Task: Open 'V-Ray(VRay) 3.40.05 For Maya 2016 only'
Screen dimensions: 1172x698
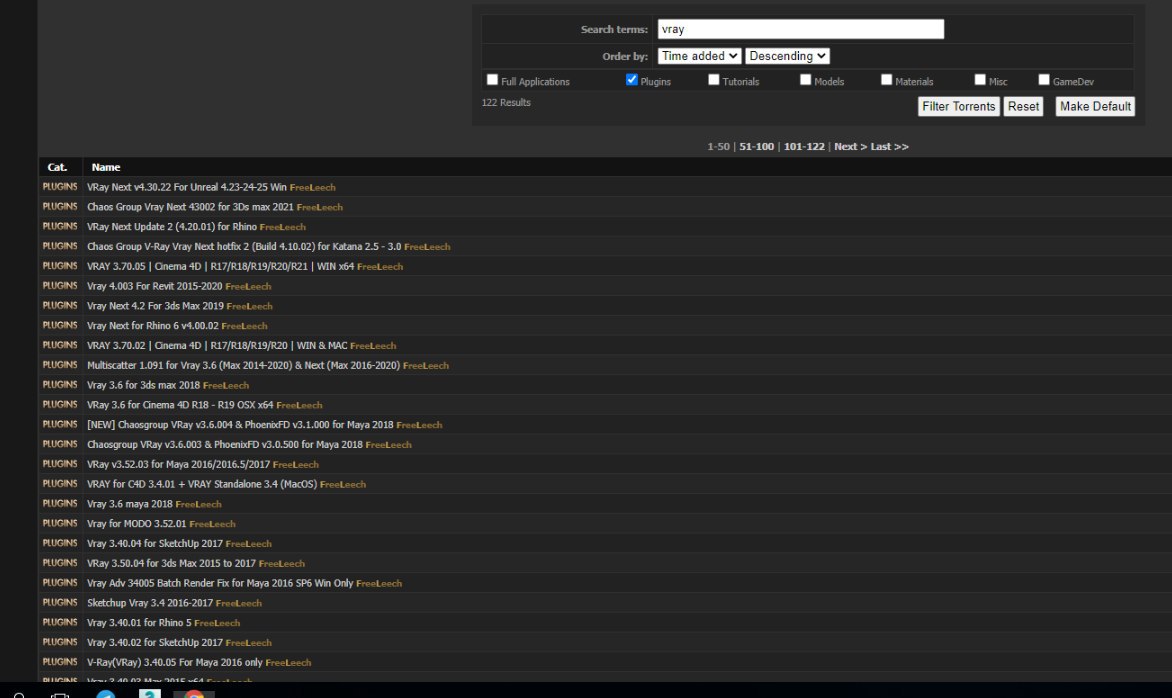Action: pyautogui.click(x=175, y=662)
